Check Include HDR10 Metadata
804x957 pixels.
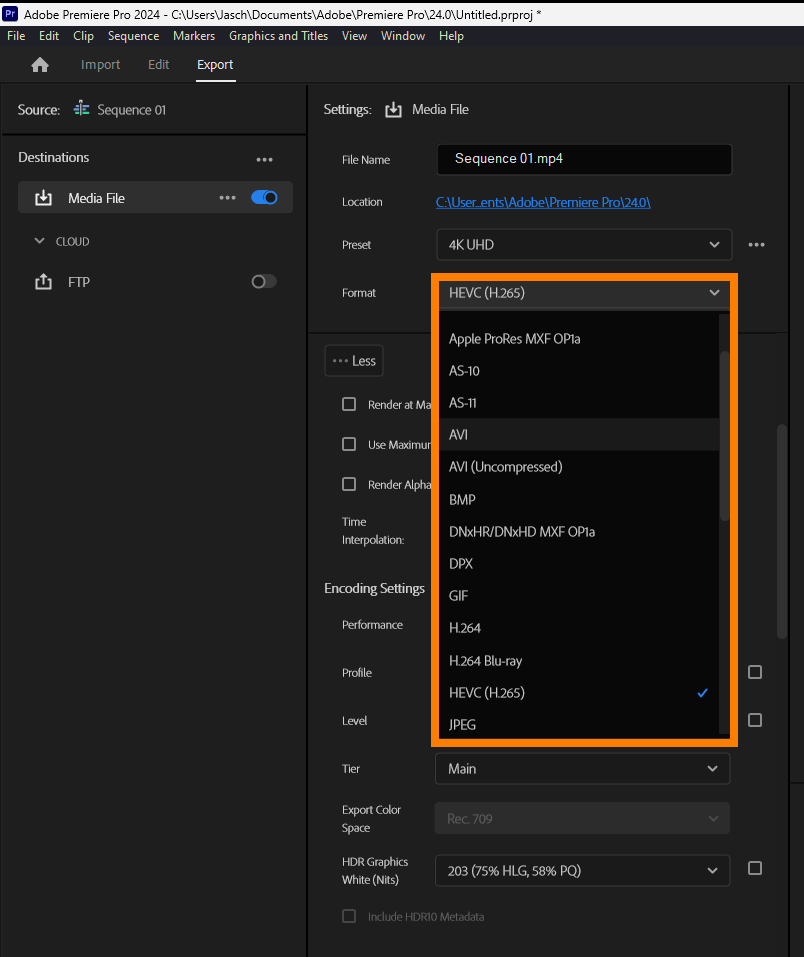[349, 916]
